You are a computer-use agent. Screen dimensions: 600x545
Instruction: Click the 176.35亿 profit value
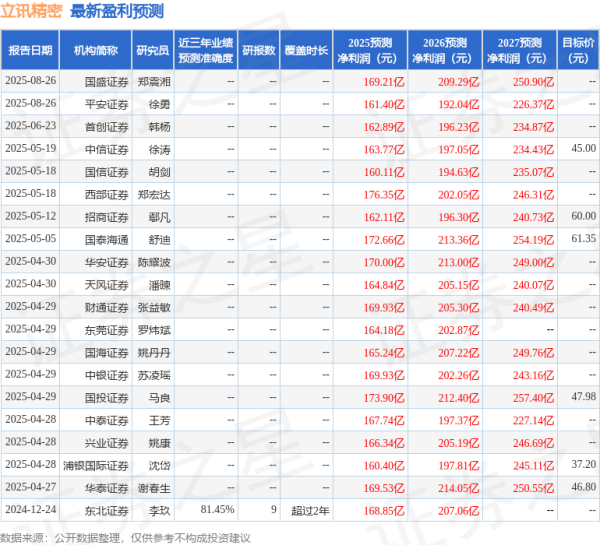click(x=384, y=194)
